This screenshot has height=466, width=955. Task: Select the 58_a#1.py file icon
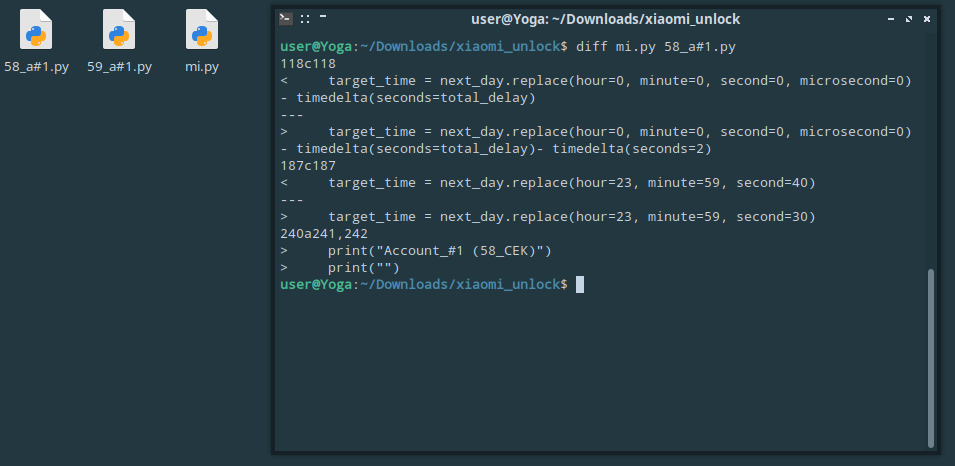(x=36, y=29)
